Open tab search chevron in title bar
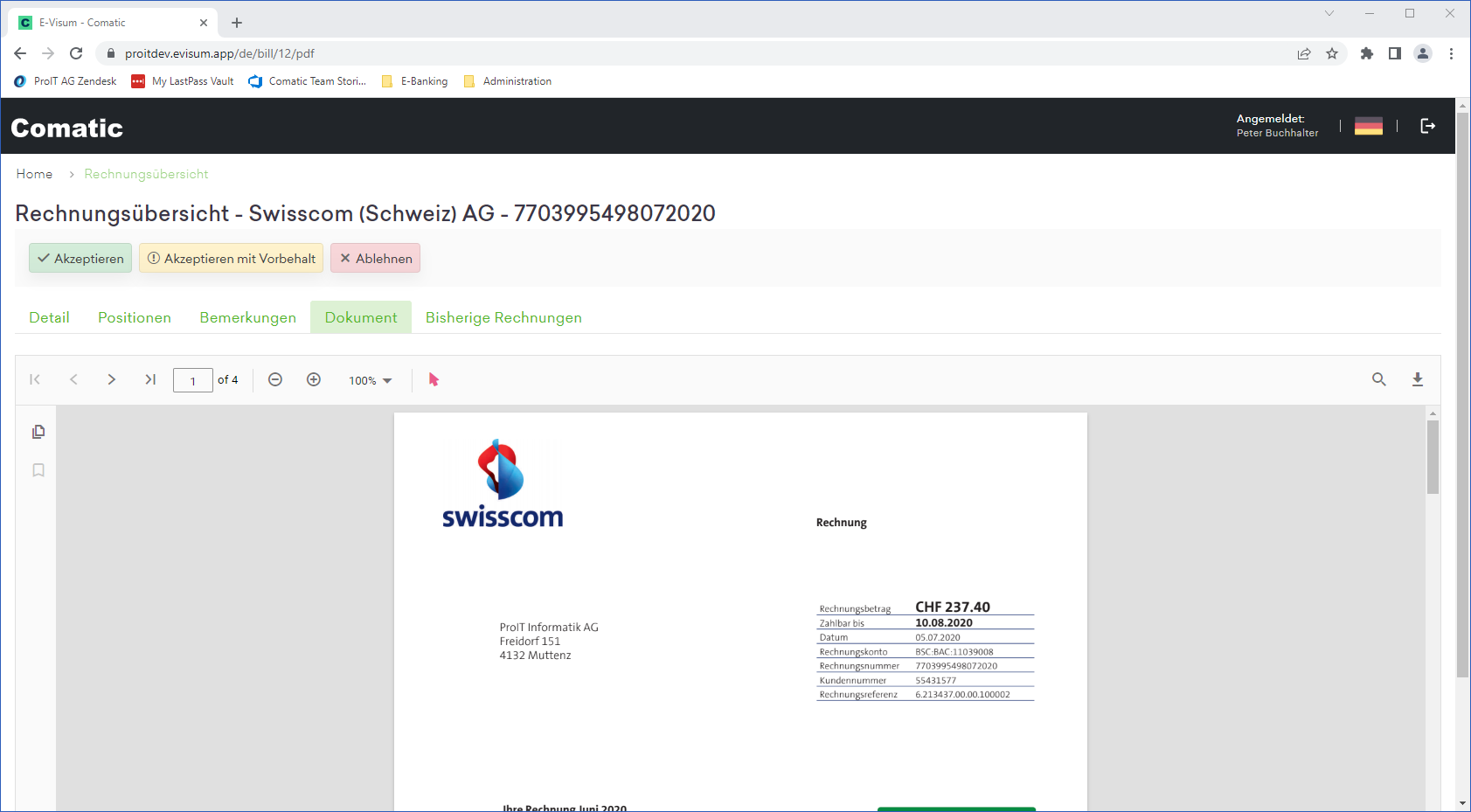Viewport: 1471px width, 812px height. click(x=1329, y=13)
